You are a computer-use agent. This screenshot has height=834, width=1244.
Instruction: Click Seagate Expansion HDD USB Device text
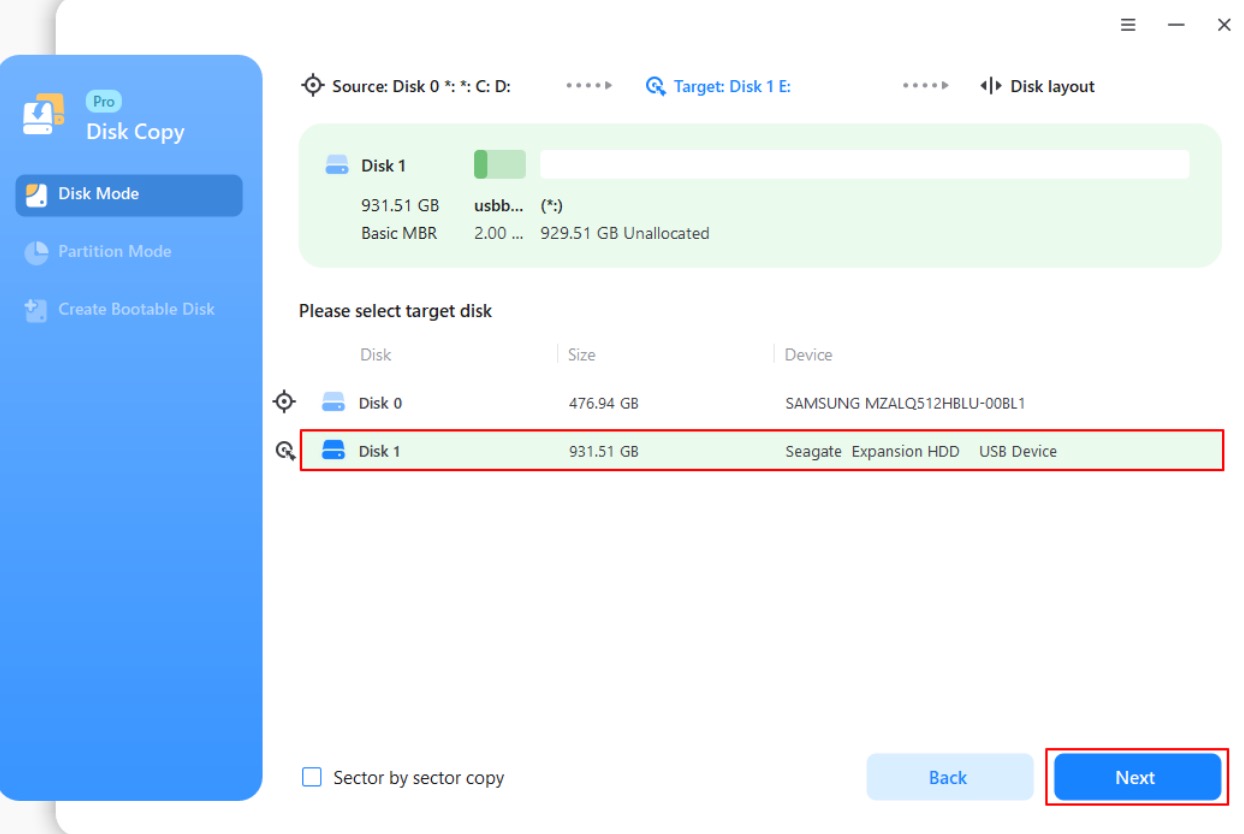point(921,451)
